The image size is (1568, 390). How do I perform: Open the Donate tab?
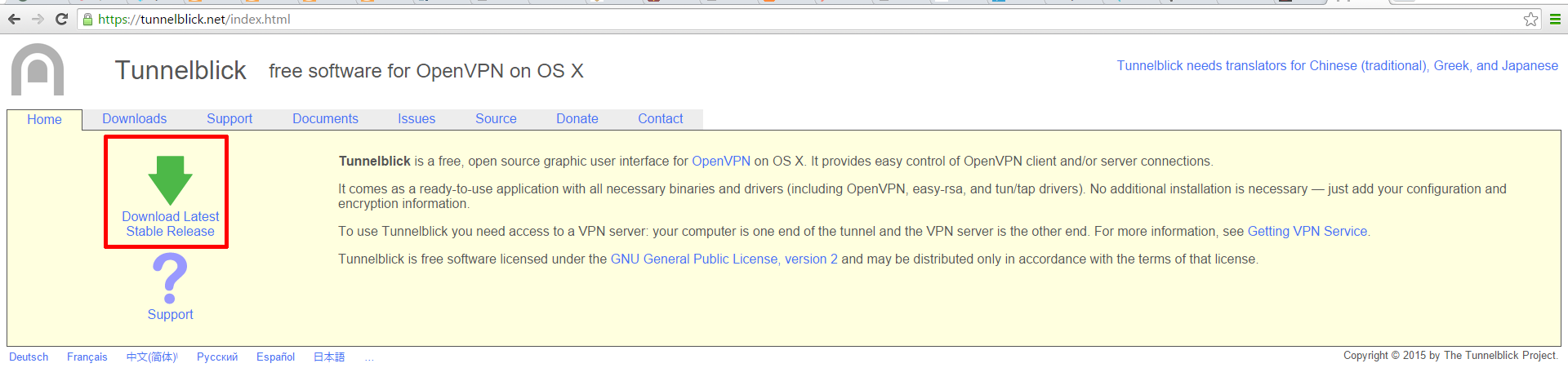point(577,118)
